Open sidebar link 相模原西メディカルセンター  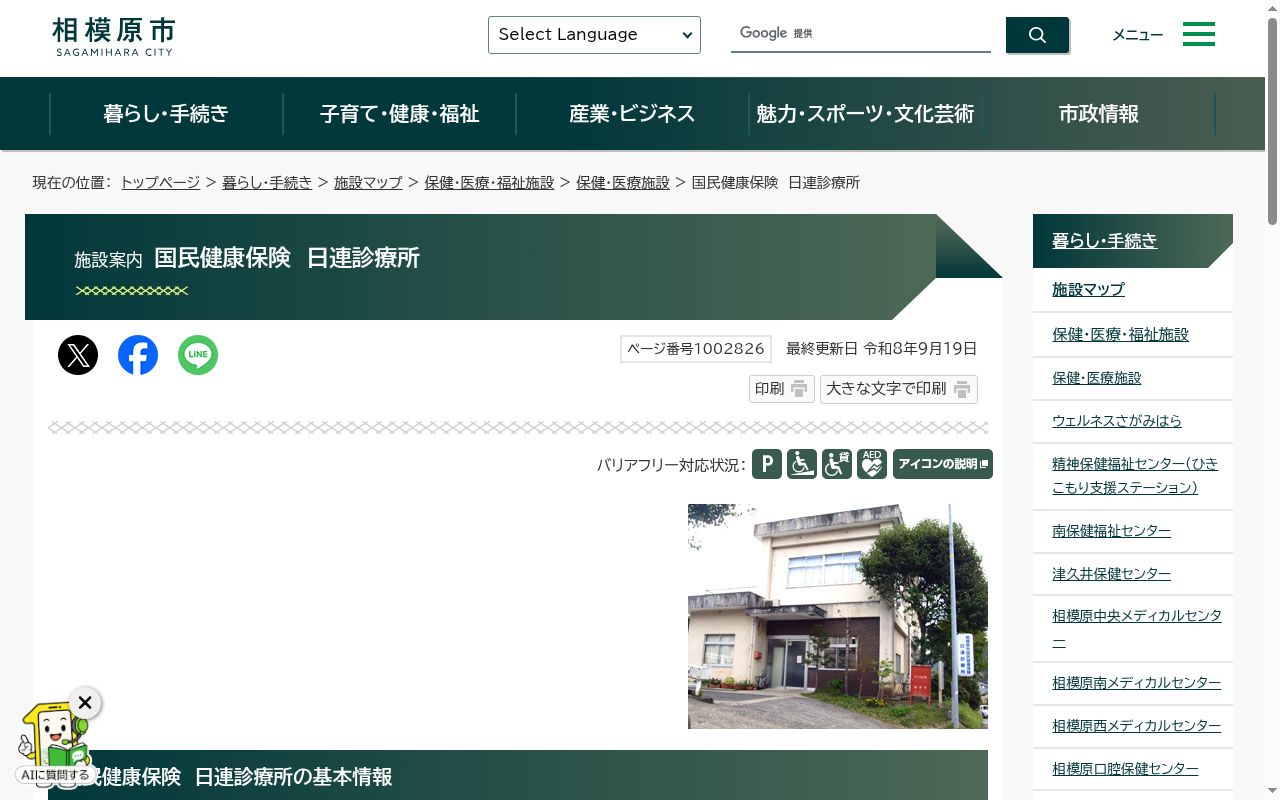[1136, 726]
